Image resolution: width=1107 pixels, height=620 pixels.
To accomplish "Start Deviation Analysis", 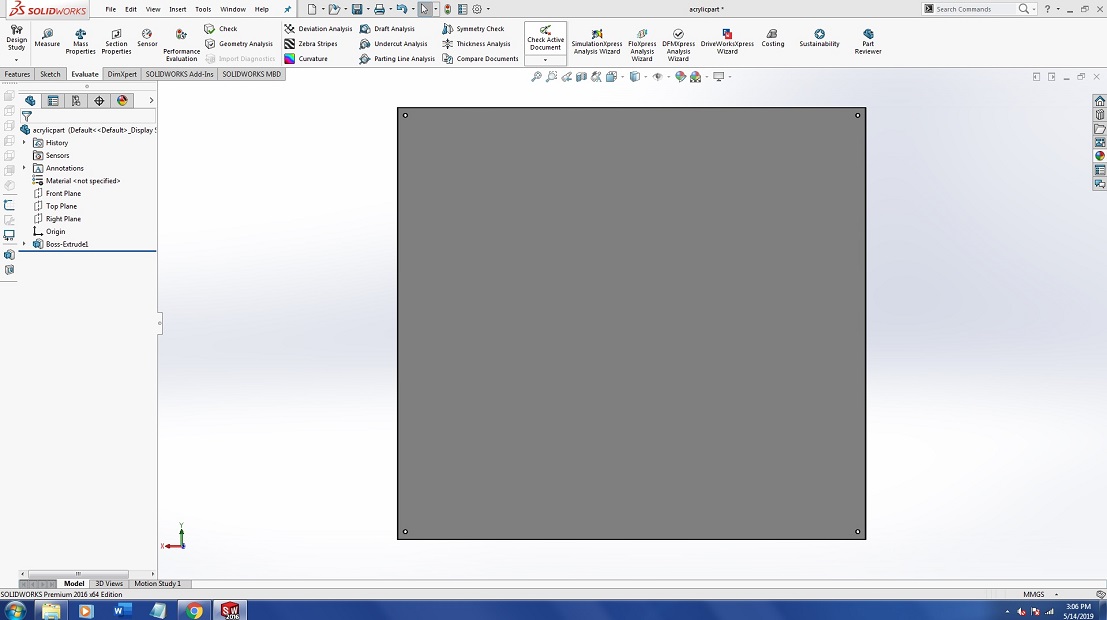I will coord(318,29).
